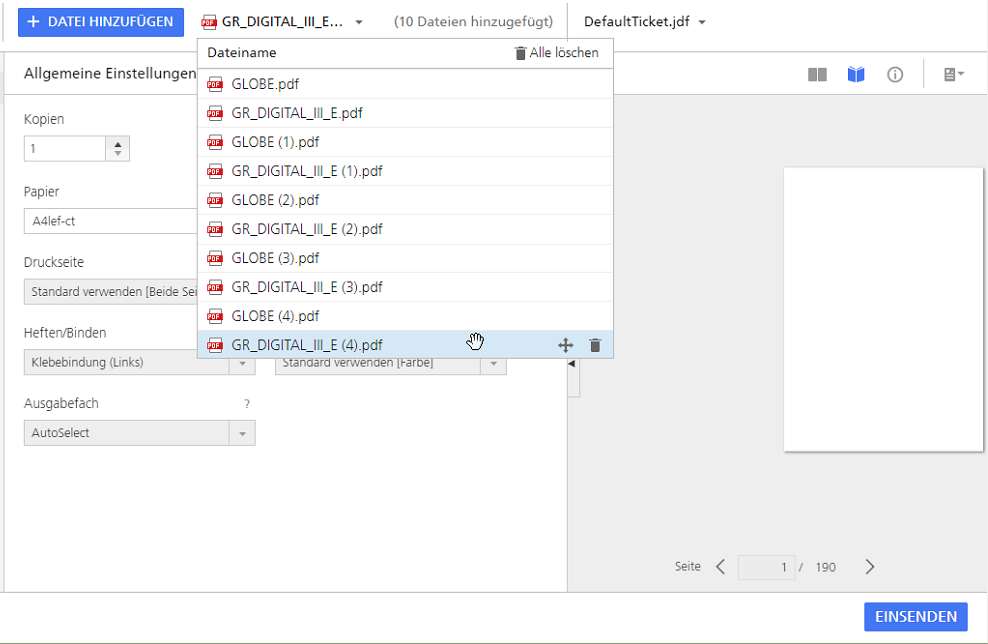Select GLOBE (1).pdf in the list
This screenshot has height=644, width=988.
405,142
